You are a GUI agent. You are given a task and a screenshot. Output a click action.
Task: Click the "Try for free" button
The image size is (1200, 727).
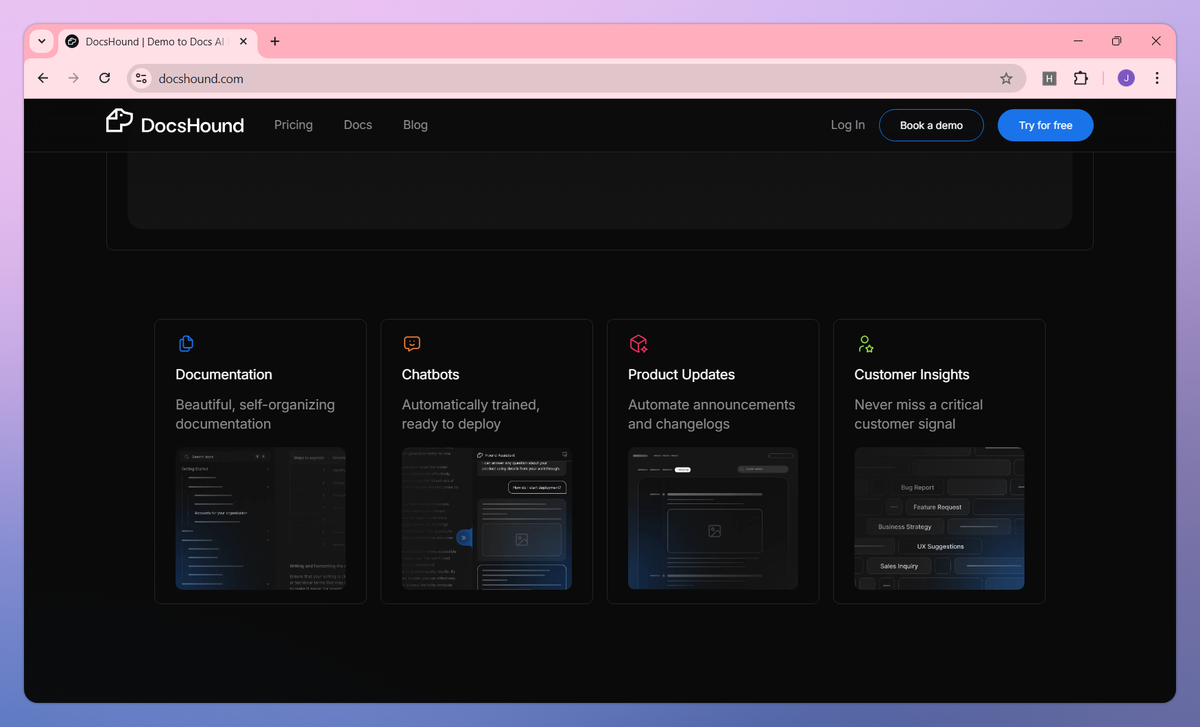(1045, 124)
